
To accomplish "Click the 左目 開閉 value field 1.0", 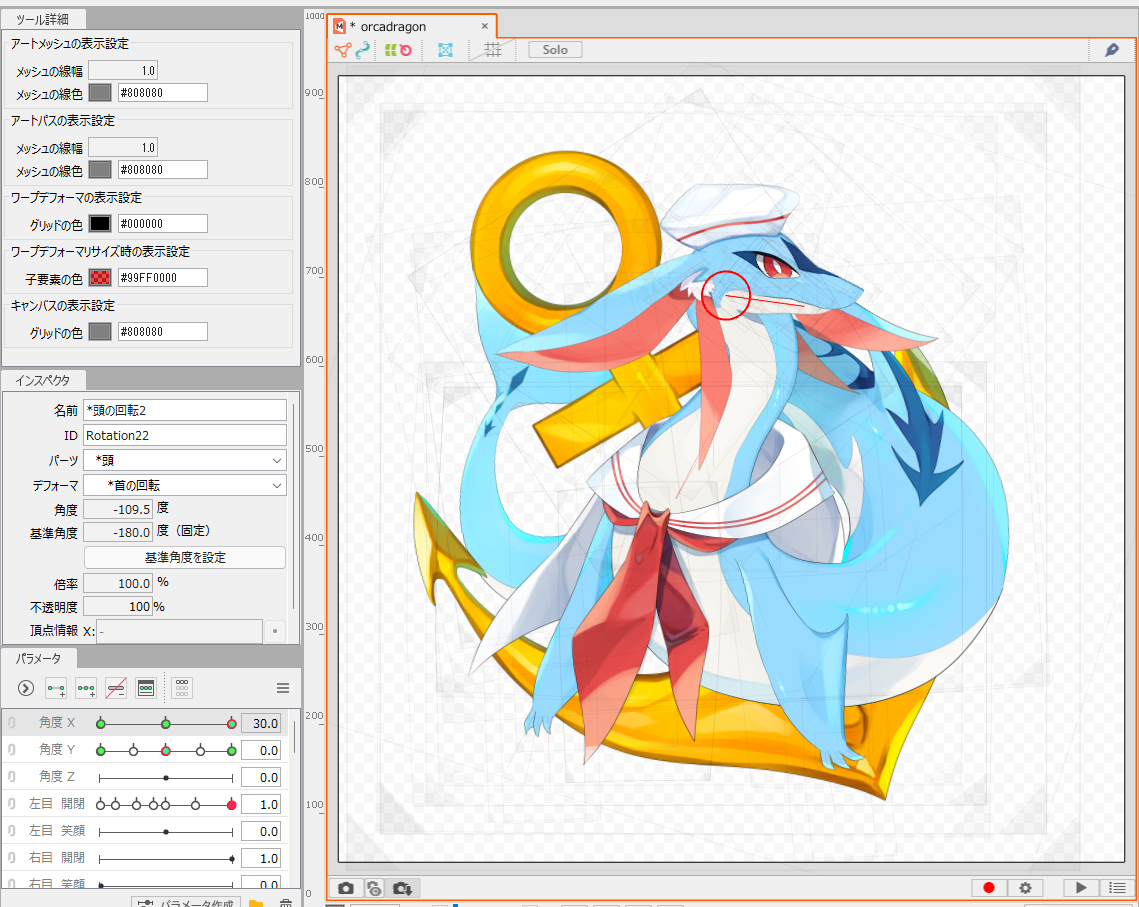I will [260, 805].
